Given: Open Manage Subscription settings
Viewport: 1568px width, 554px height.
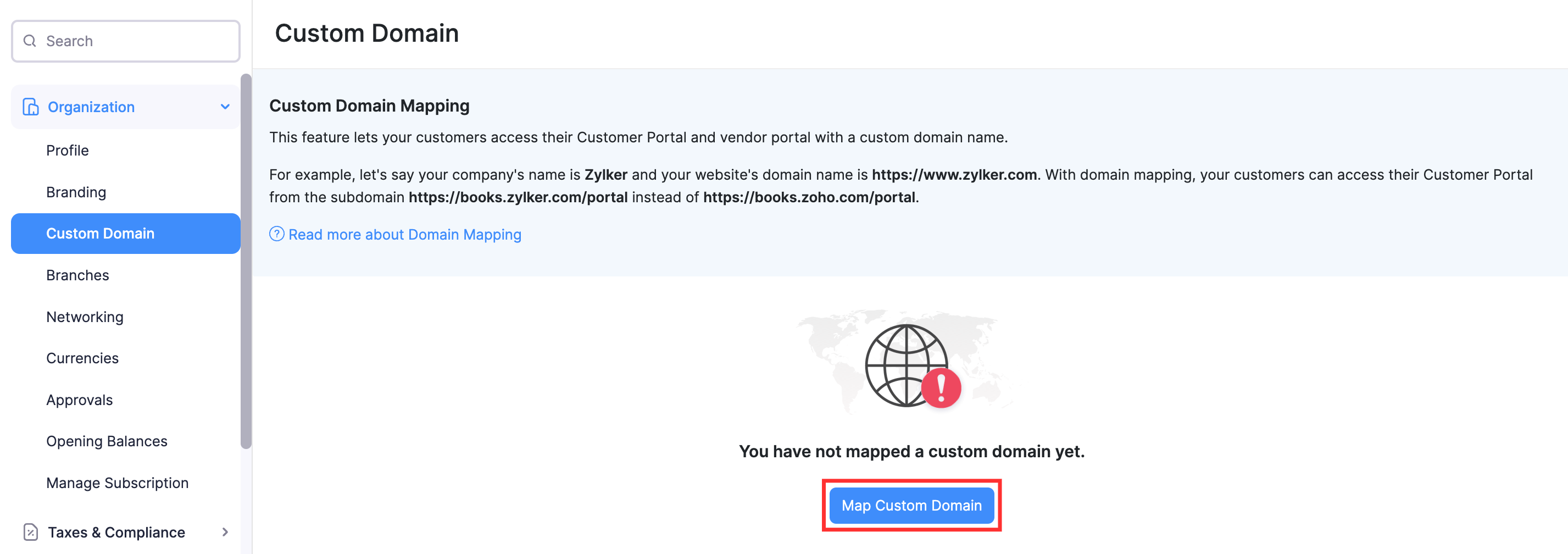Looking at the screenshot, I should pos(117,483).
